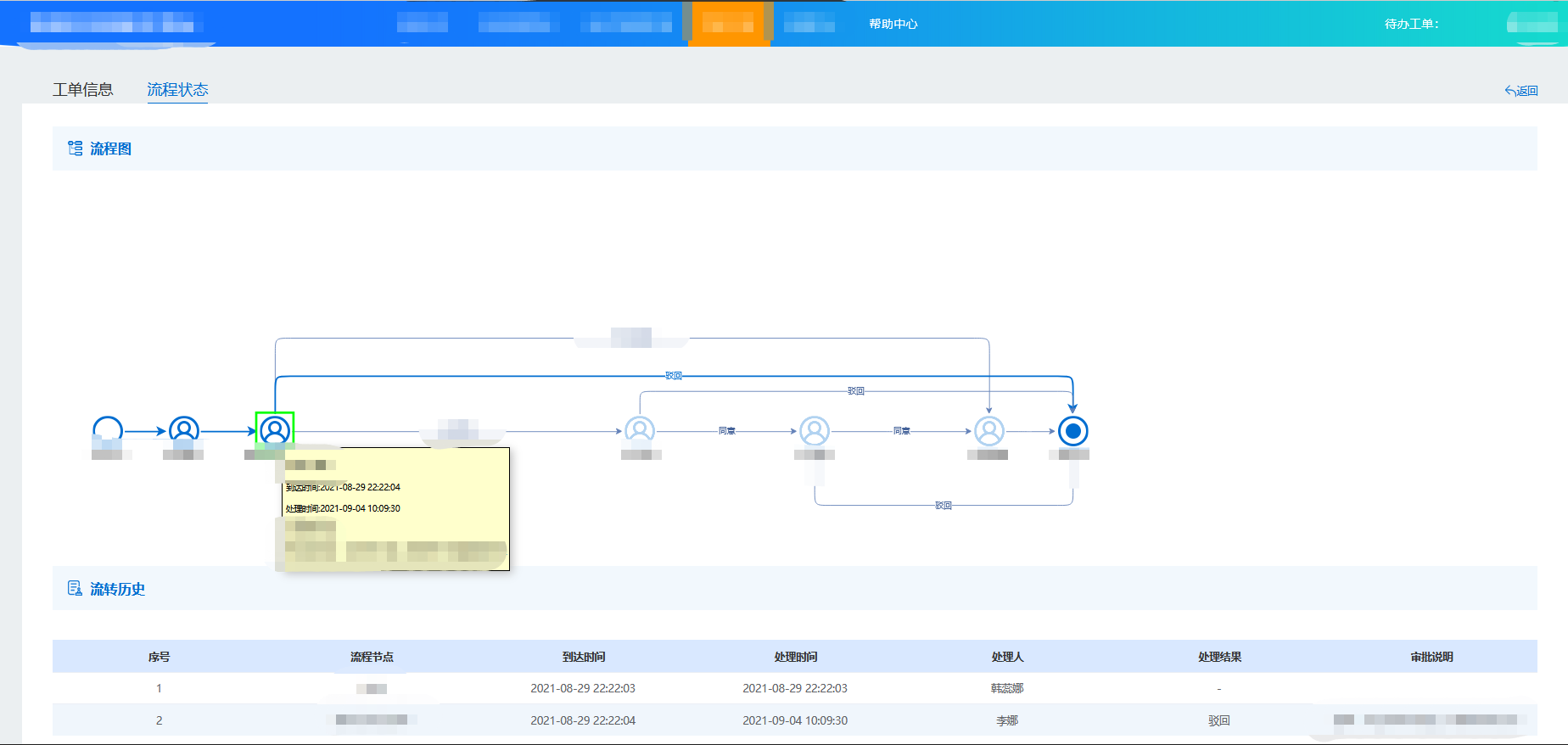The width and height of the screenshot is (1568, 745).
Task: Select the green-highlighted user node
Action: 275,431
